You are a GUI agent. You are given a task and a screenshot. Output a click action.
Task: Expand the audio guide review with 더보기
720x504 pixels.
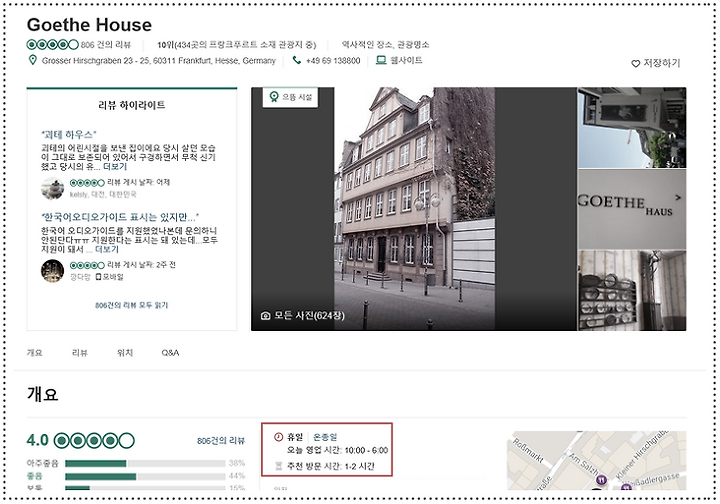tap(107, 249)
